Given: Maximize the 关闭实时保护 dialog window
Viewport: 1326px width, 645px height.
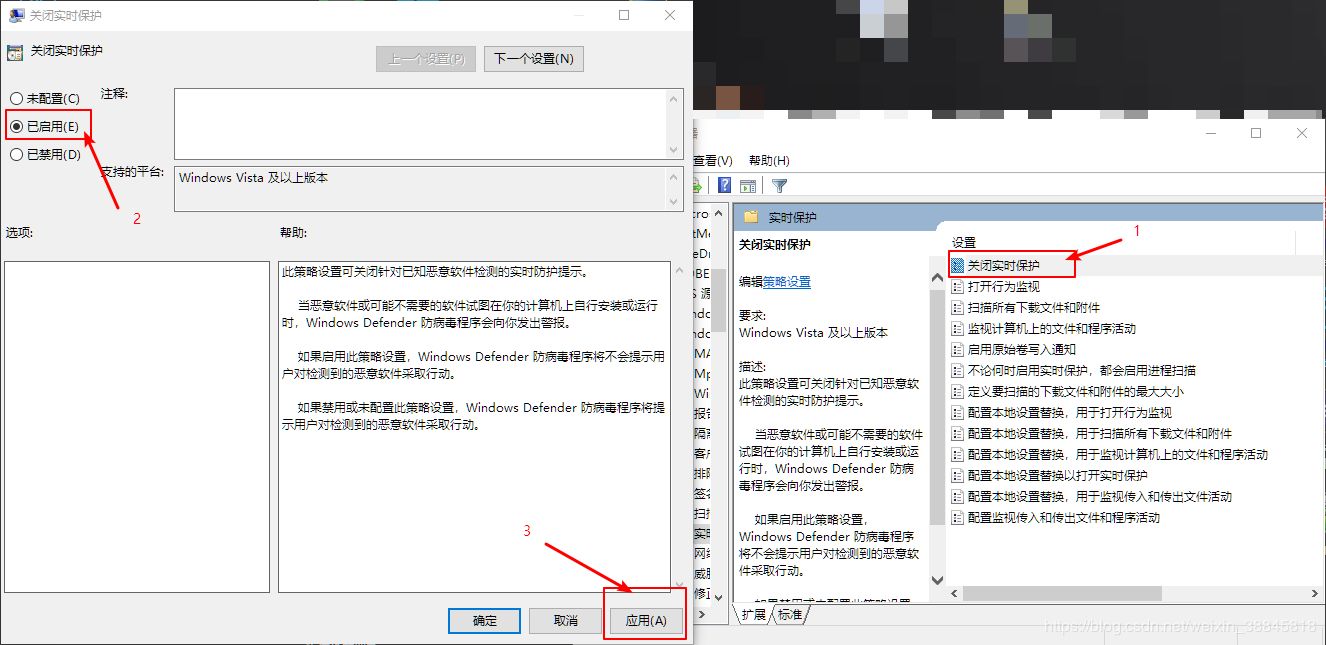Looking at the screenshot, I should pos(624,15).
